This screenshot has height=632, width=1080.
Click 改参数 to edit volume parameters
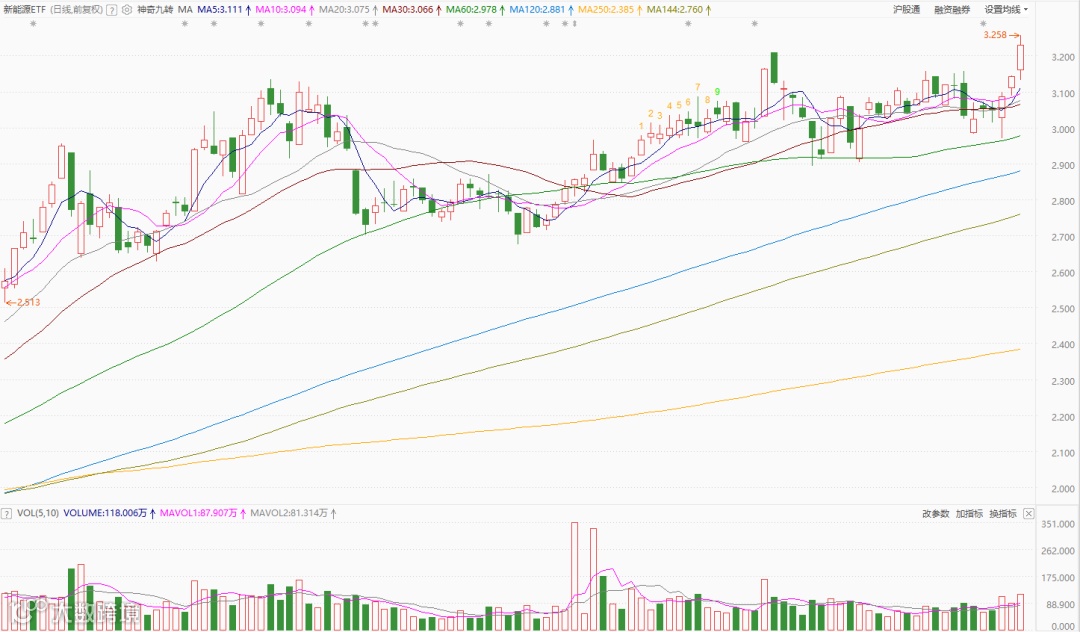[935, 514]
